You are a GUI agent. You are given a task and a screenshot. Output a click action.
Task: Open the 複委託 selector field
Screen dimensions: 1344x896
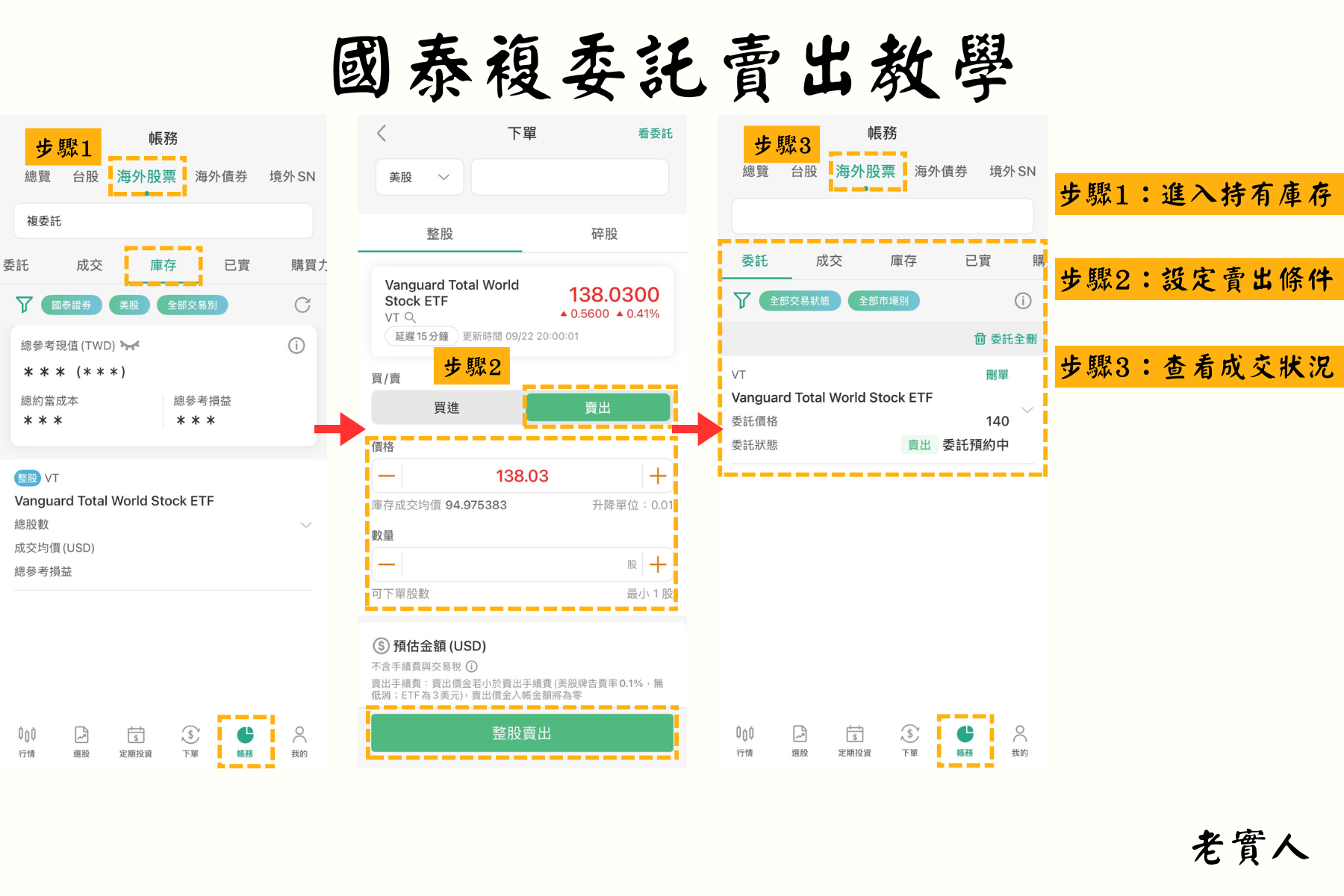coord(163,221)
